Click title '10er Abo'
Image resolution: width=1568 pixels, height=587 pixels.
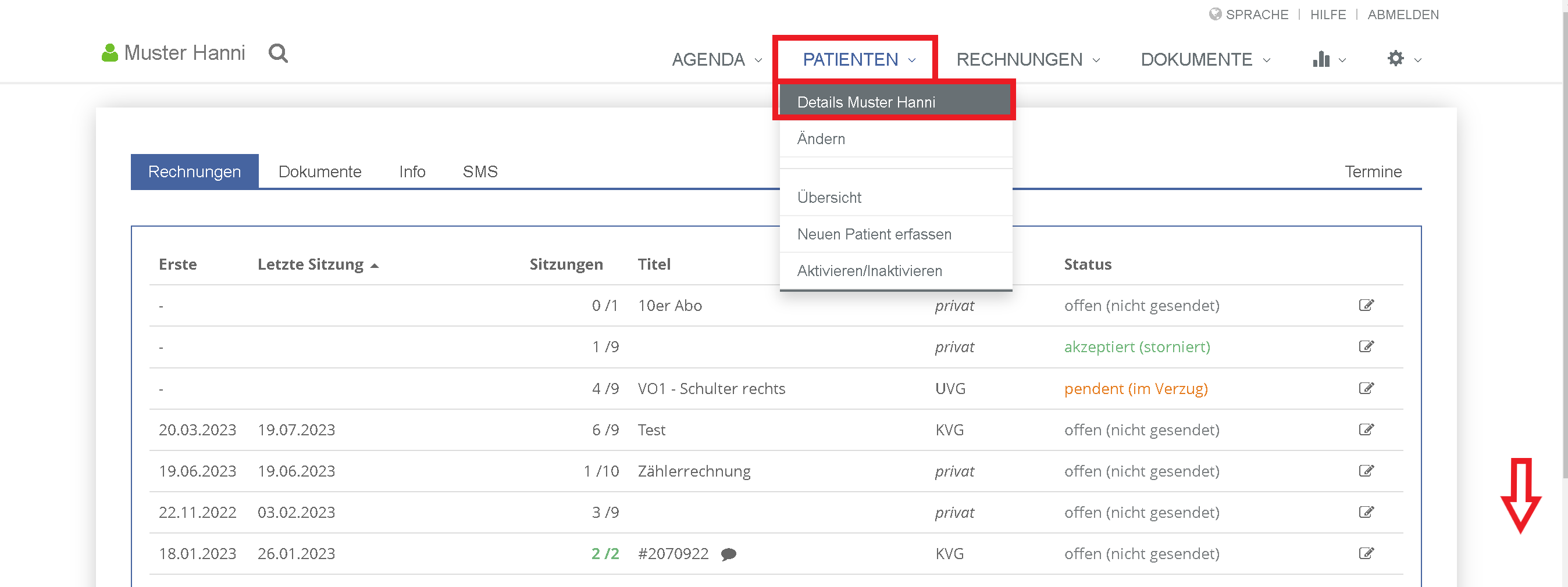click(669, 306)
